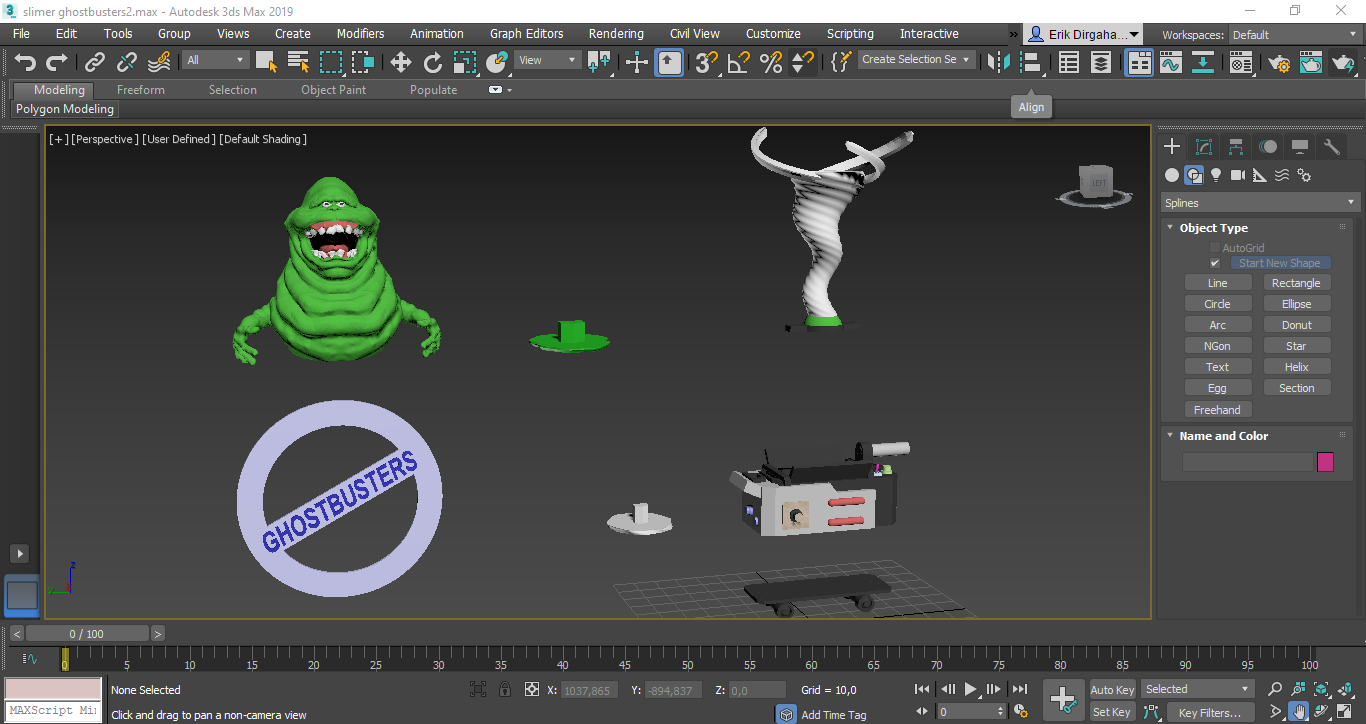Open Schematic View from toolbar

click(1204, 62)
